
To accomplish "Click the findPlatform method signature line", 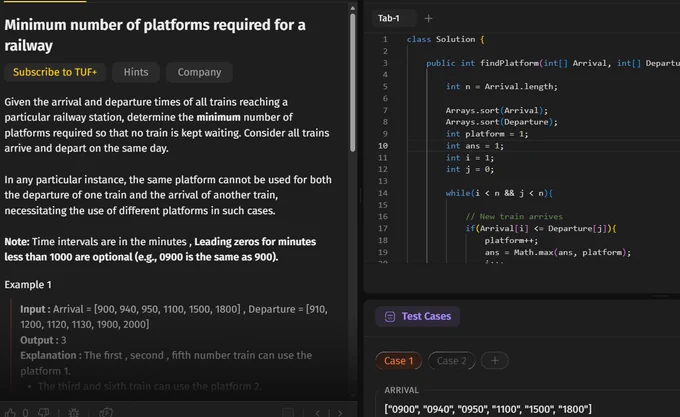I will click(553, 63).
